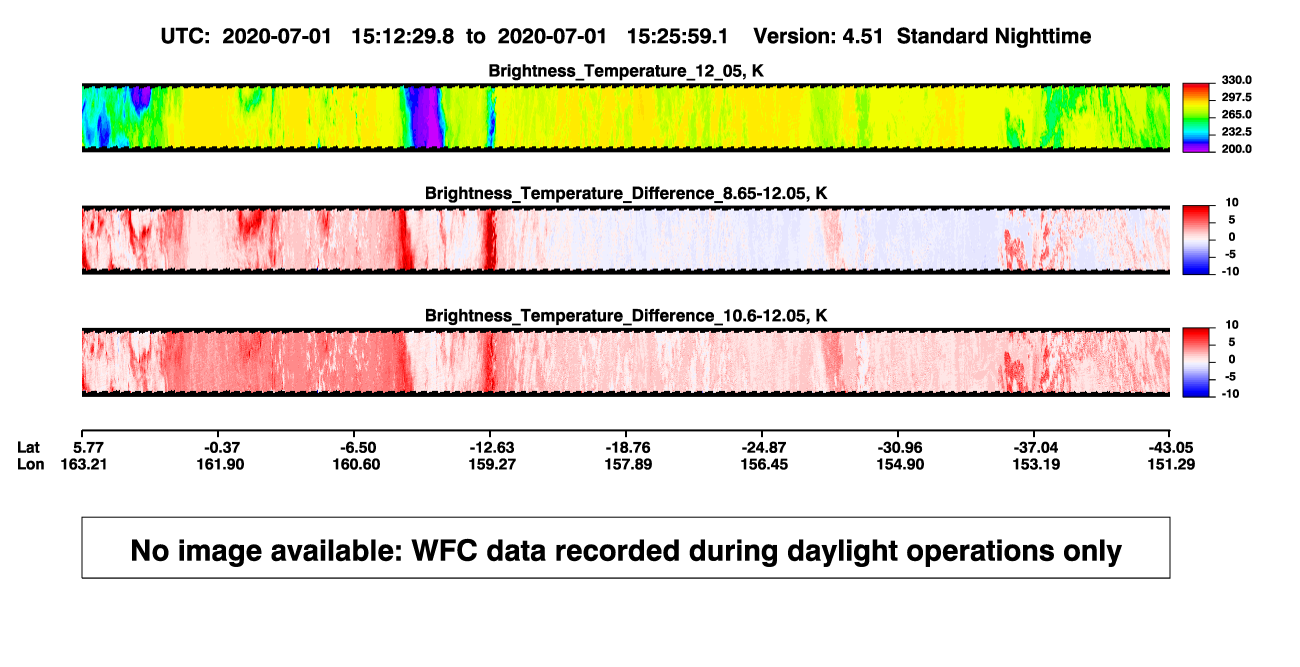
Task: Click the latitude value -37.04
Action: (x=1036, y=447)
